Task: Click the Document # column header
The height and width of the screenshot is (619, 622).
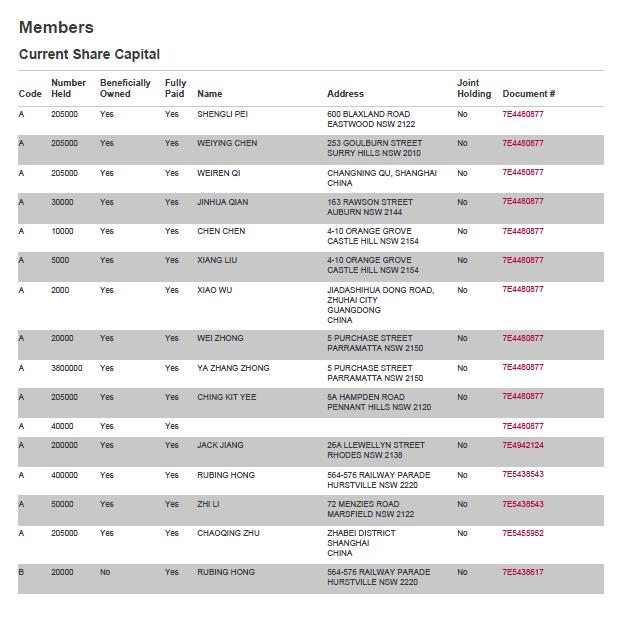Action: 528,94
